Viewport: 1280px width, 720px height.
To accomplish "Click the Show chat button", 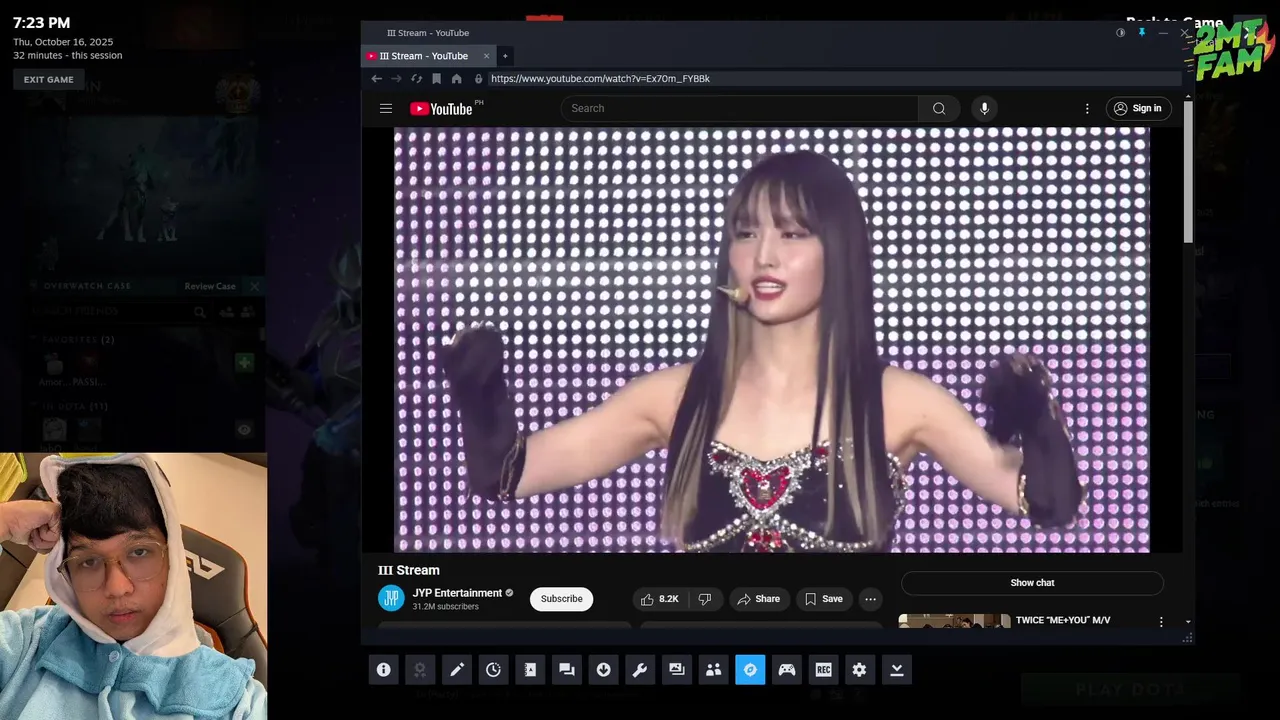I will (1032, 583).
